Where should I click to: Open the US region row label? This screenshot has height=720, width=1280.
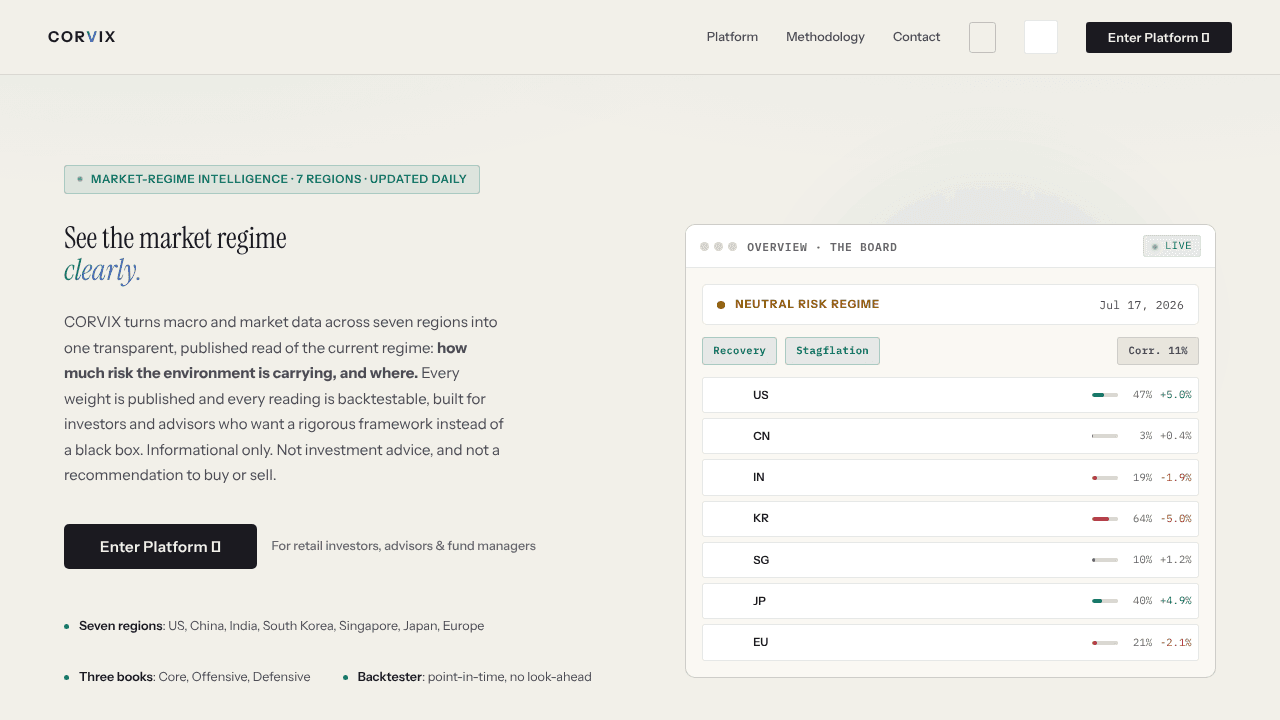(761, 395)
